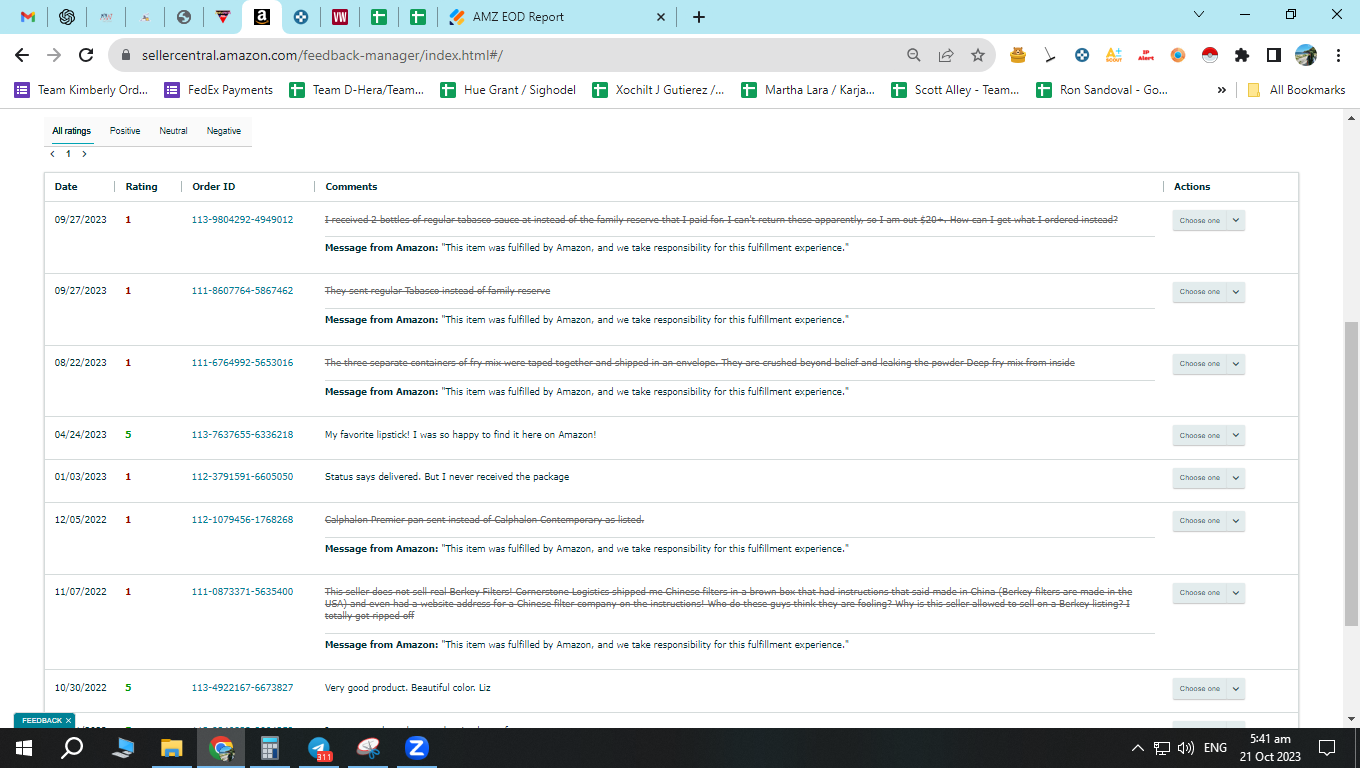
Task: Share this page using the share icon
Action: (x=945, y=55)
